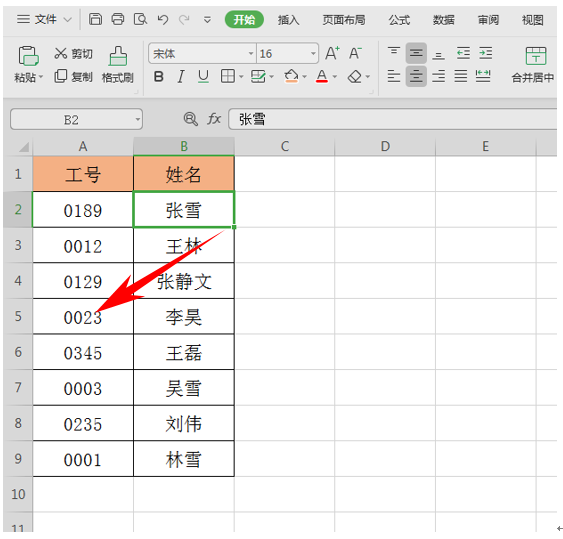Expand the Name Box dropdown for B2
The width and height of the screenshot is (563, 539).
(x=138, y=119)
